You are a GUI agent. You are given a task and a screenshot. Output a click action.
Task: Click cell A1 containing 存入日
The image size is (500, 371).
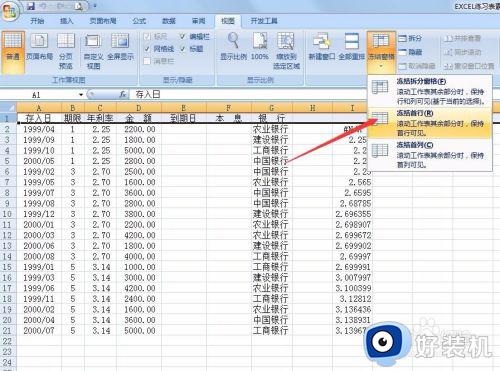pos(39,118)
